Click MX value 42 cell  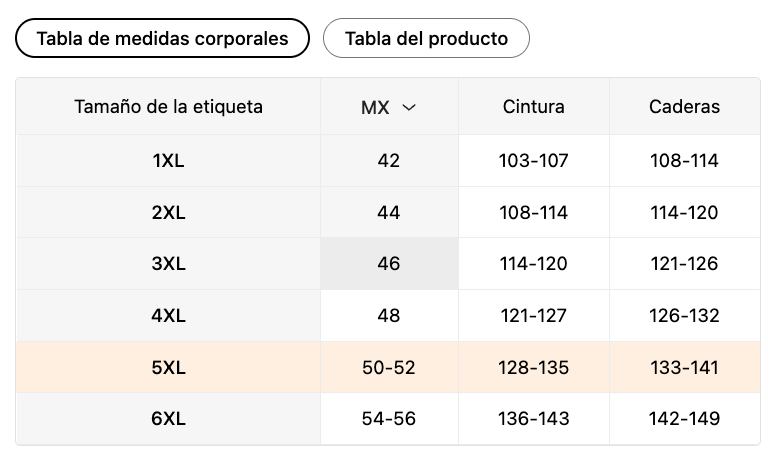coord(389,160)
